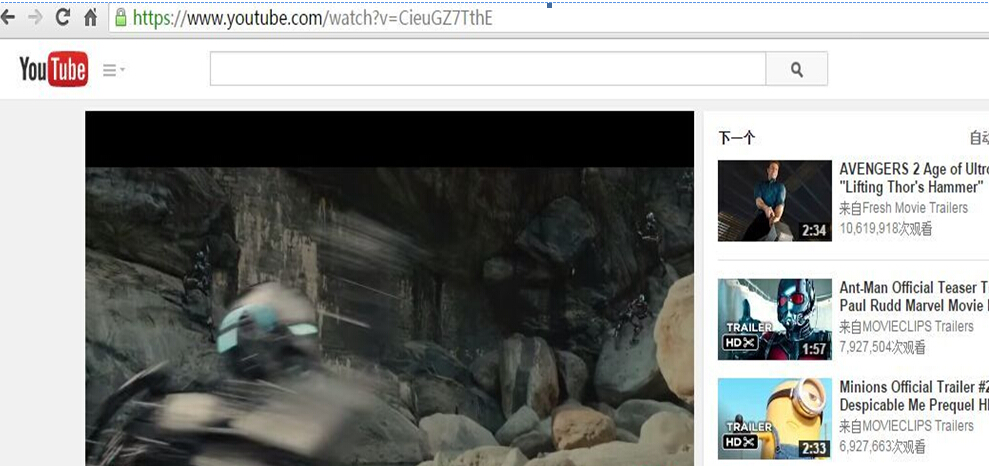
Task: Open the Minions Official Trailer title link
Action: point(914,396)
